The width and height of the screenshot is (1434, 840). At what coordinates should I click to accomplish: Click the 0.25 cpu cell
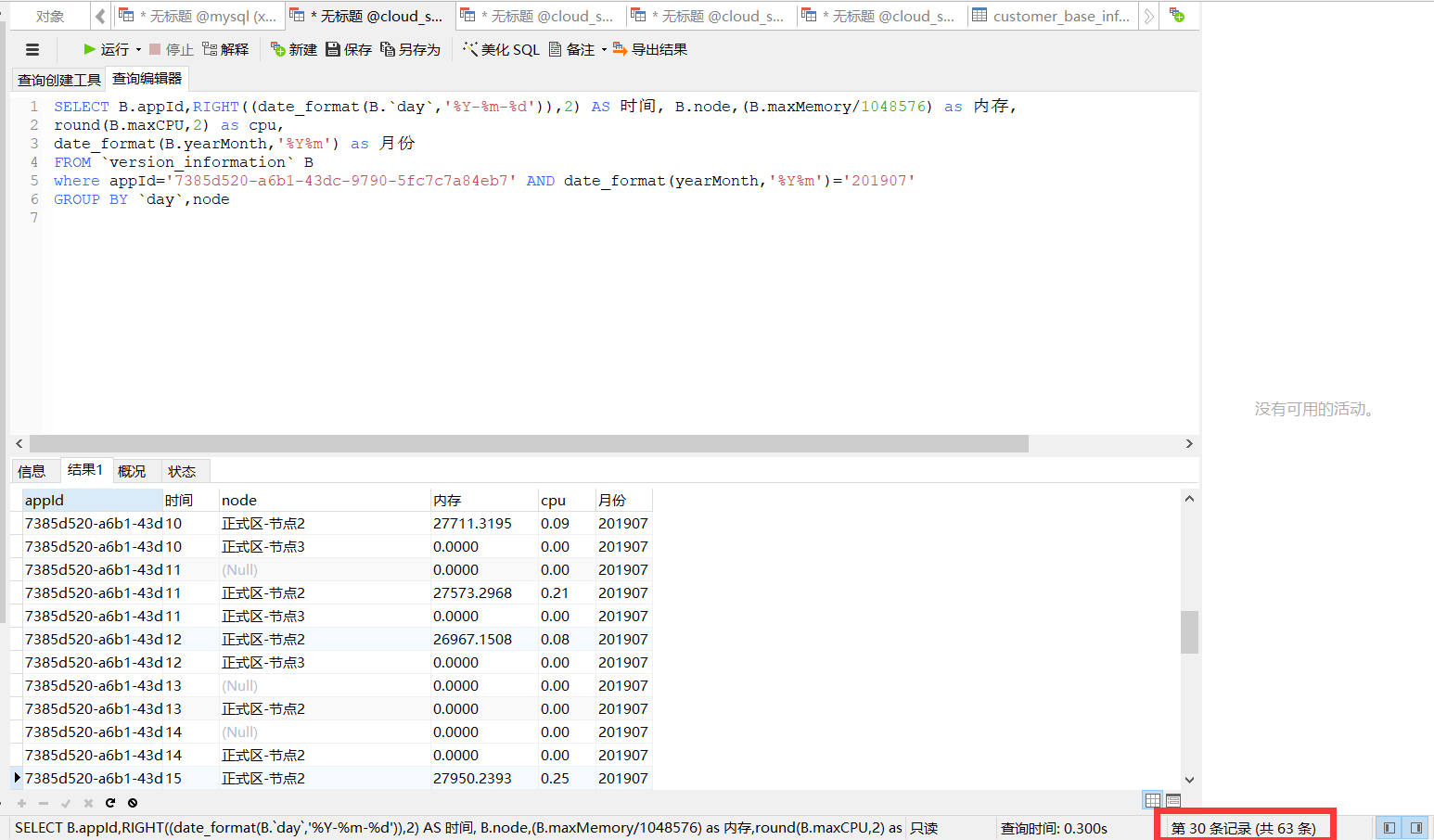pyautogui.click(x=567, y=778)
